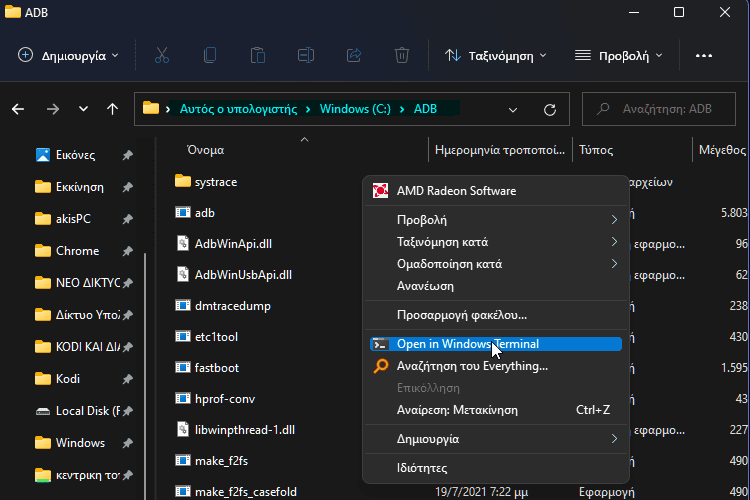Click Windows (C:) in breadcrumb path
Viewport: 750px width, 500px height.
pyautogui.click(x=355, y=109)
